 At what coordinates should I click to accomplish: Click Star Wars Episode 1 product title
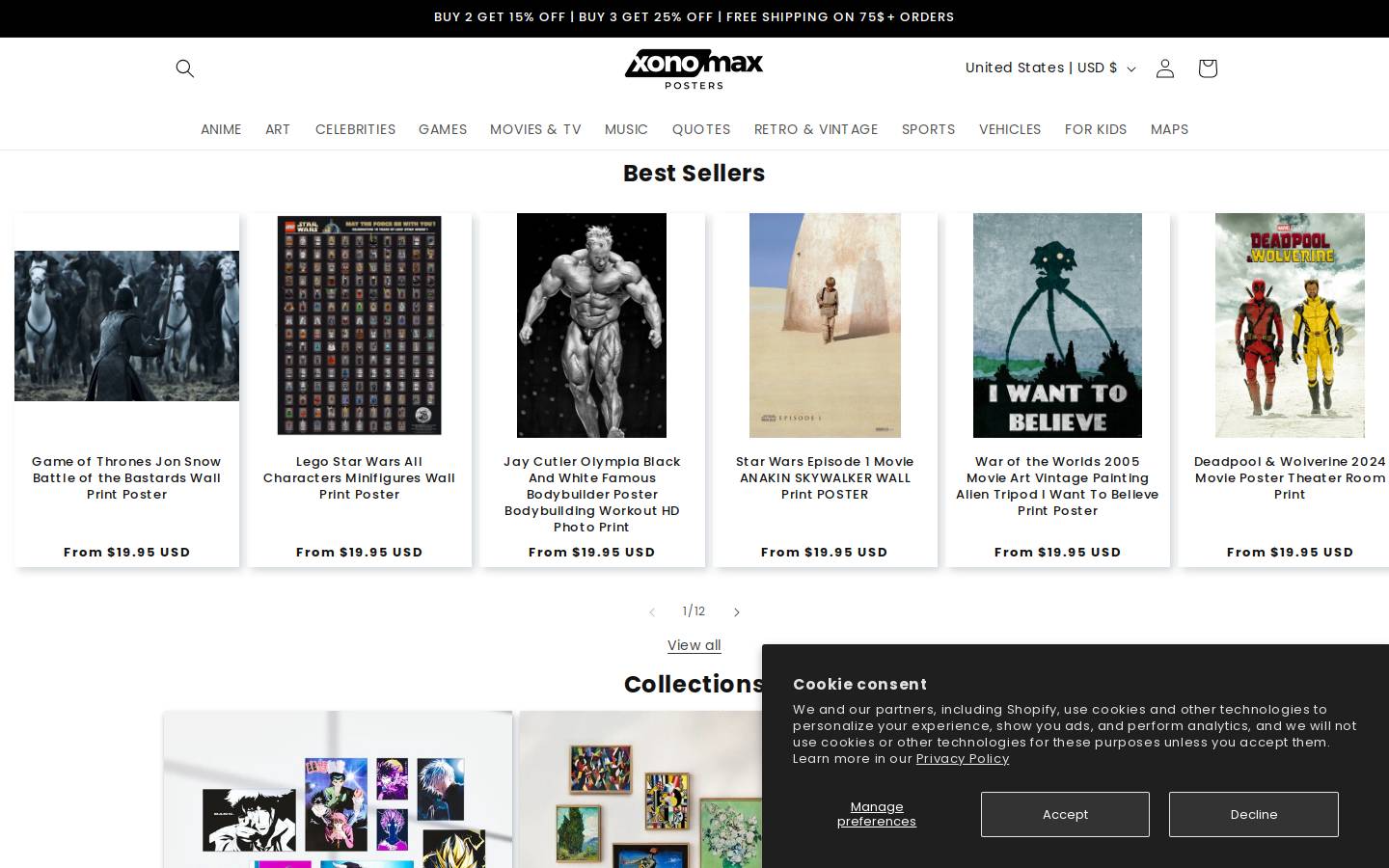[x=825, y=477]
